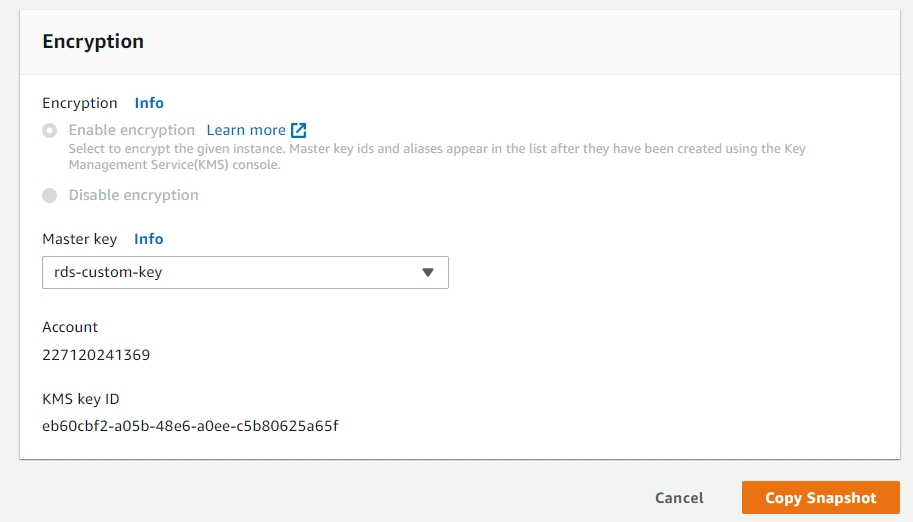Click the Encryption section heading
The height and width of the screenshot is (522, 913).
[93, 42]
